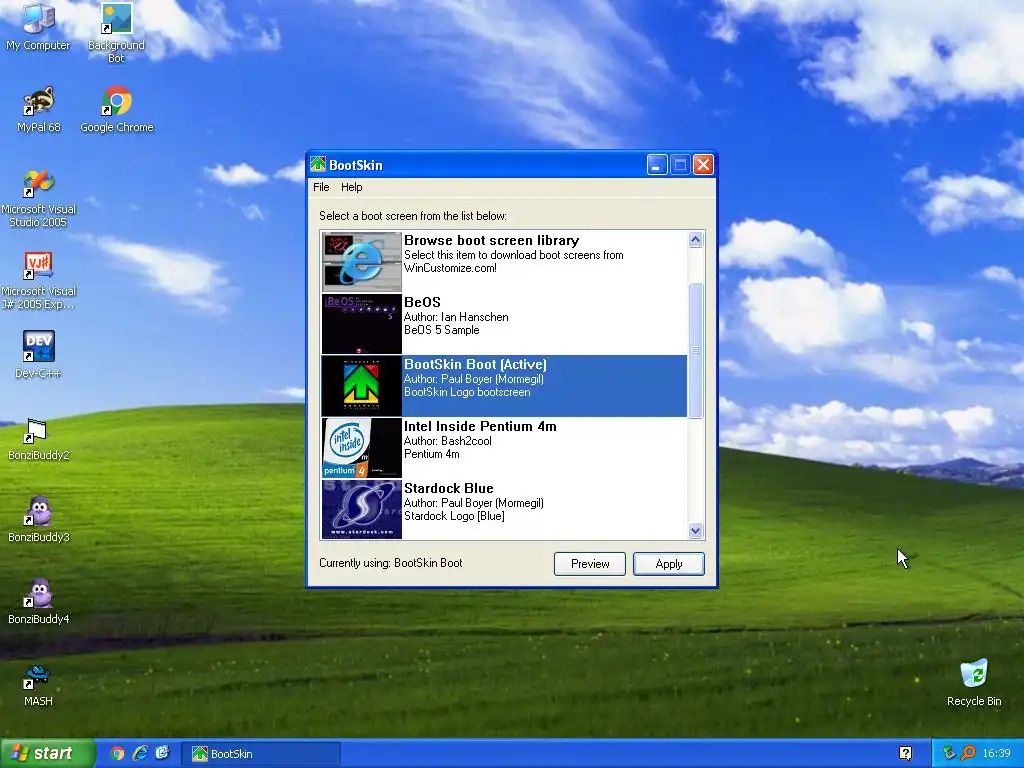The width and height of the screenshot is (1024, 768).
Task: Select the 'BeOS' list entry title
Action: pyautogui.click(x=423, y=302)
